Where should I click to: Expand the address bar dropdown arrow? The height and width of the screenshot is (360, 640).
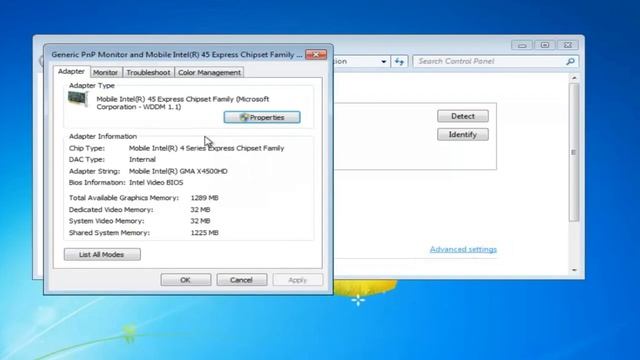[x=384, y=62]
